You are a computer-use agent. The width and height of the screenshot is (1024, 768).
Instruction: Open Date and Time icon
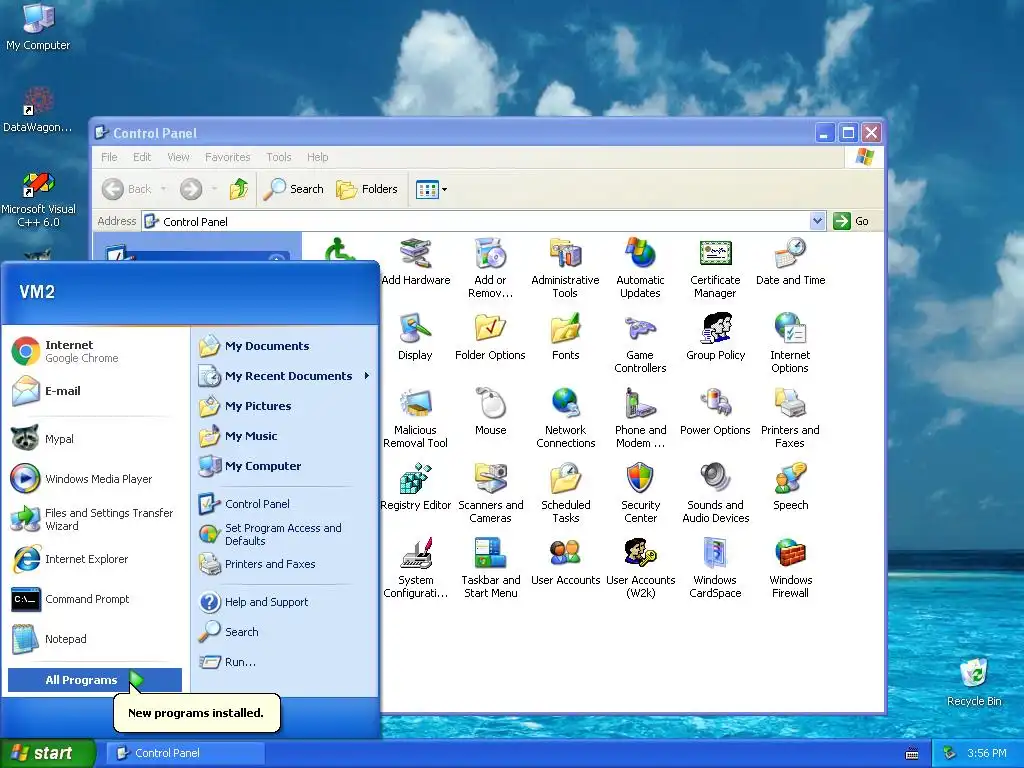click(x=790, y=262)
